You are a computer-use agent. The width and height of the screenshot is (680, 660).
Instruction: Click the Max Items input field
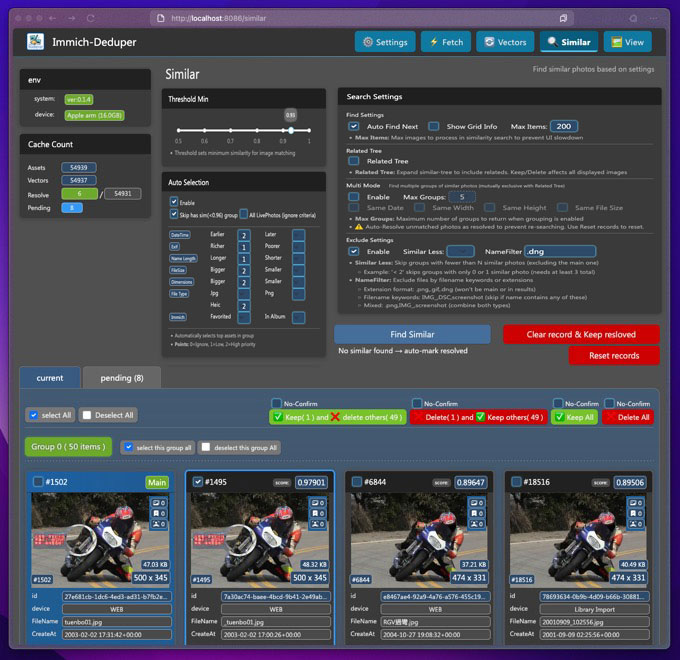(564, 126)
